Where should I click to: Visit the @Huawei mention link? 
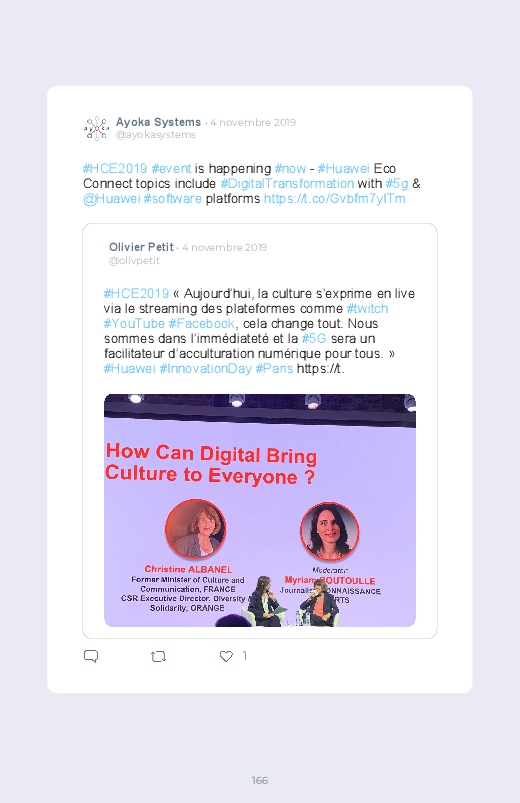[111, 198]
